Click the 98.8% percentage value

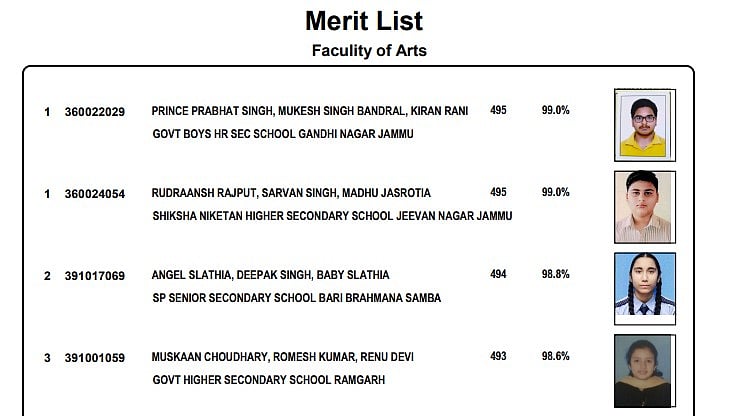pos(556,274)
